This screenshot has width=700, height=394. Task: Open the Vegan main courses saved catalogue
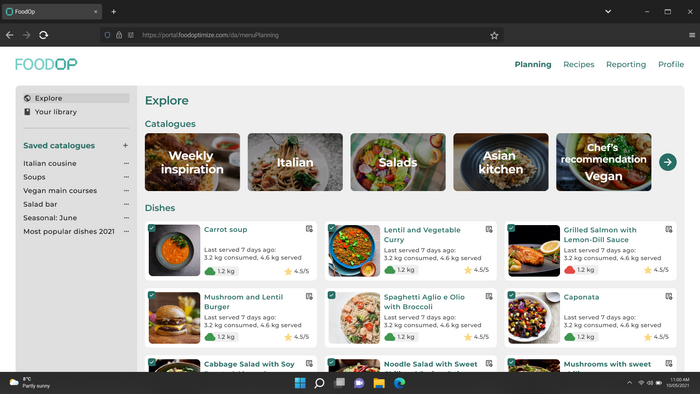coord(60,191)
